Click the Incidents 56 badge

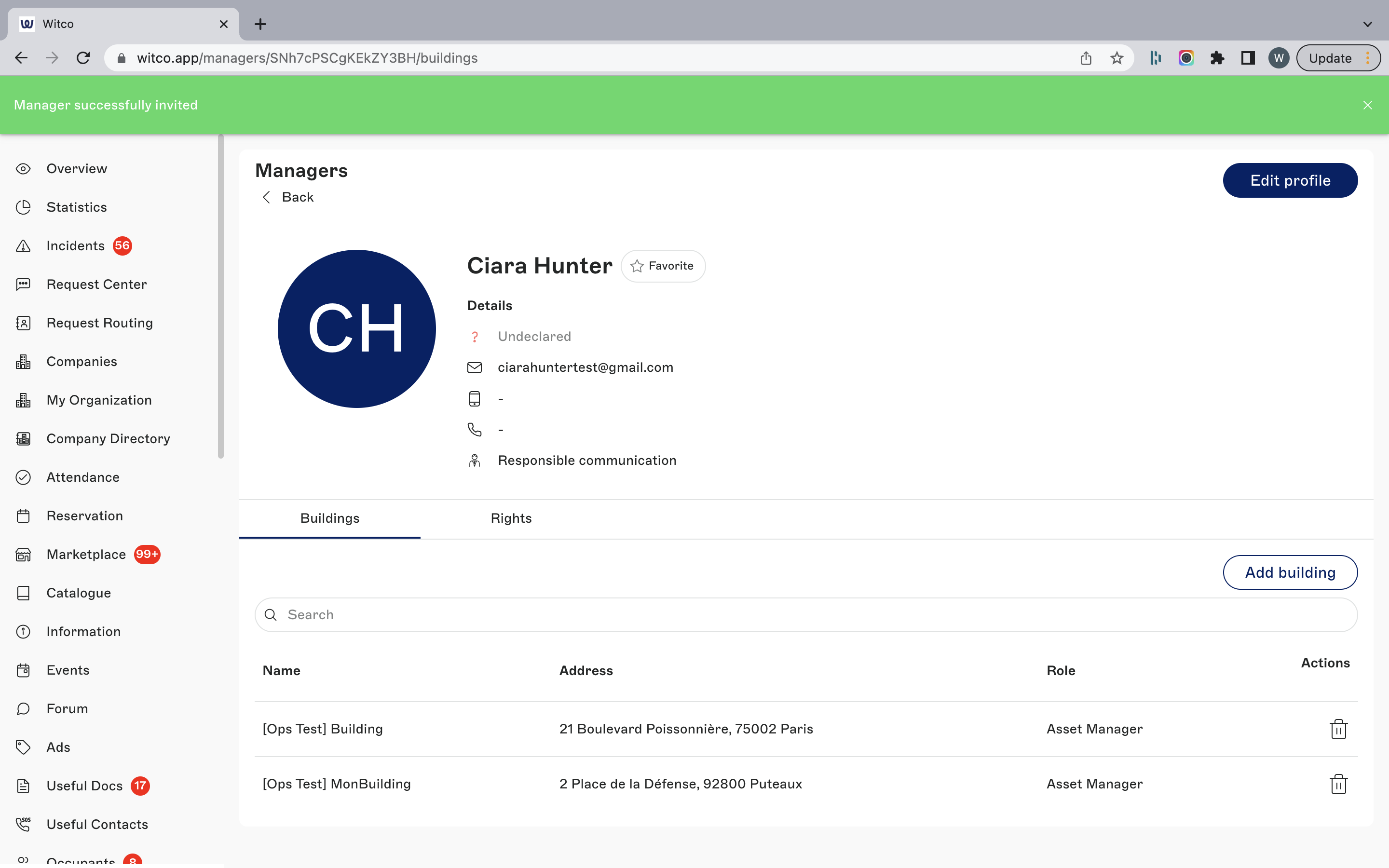[x=122, y=246]
